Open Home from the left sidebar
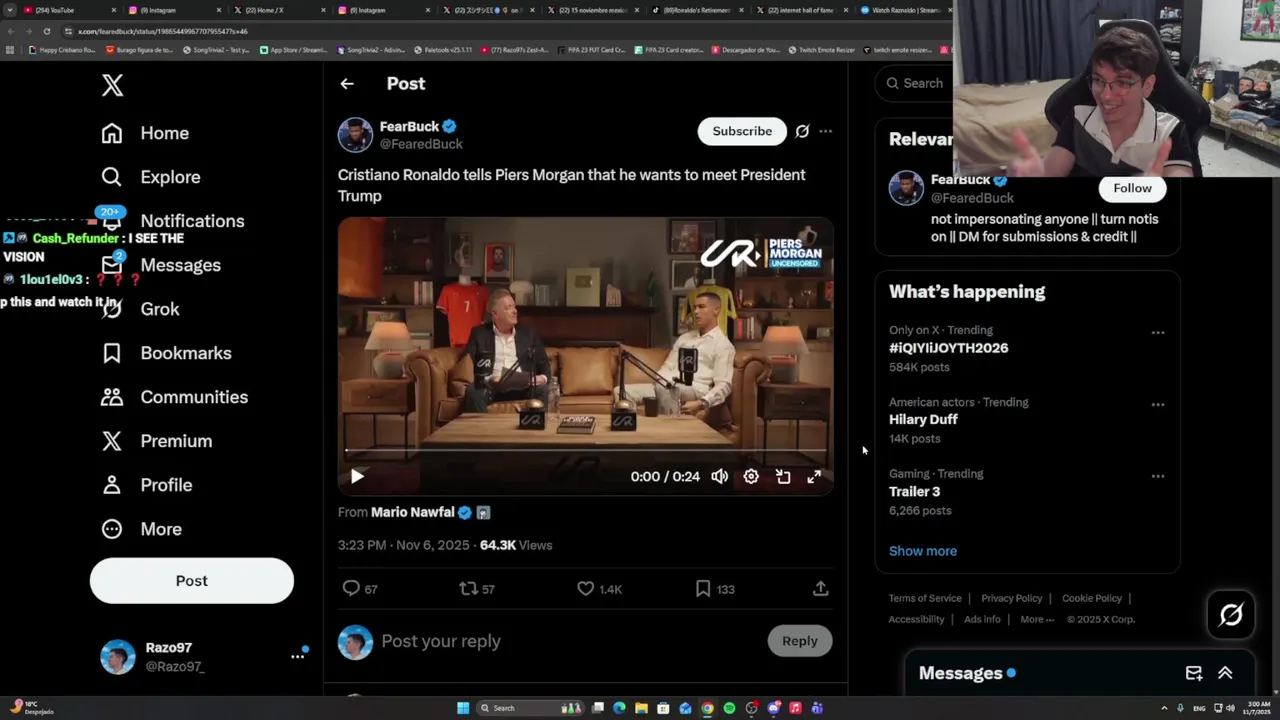Image resolution: width=1280 pixels, height=720 pixels. [x=145, y=133]
